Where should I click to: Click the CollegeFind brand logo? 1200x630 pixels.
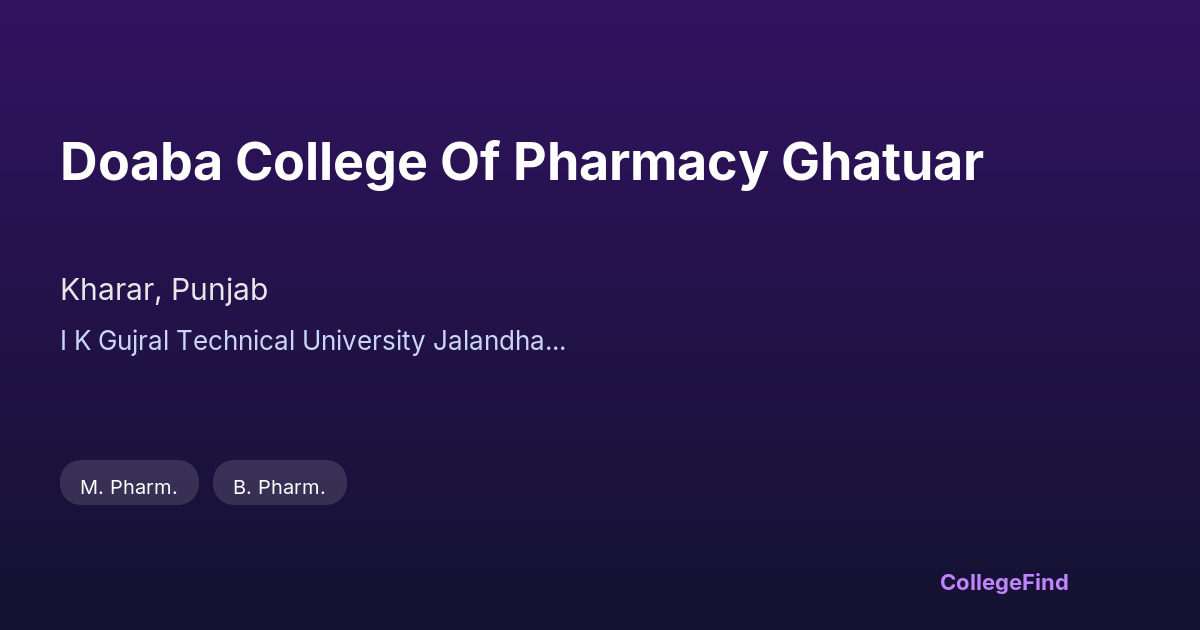[x=1003, y=582]
